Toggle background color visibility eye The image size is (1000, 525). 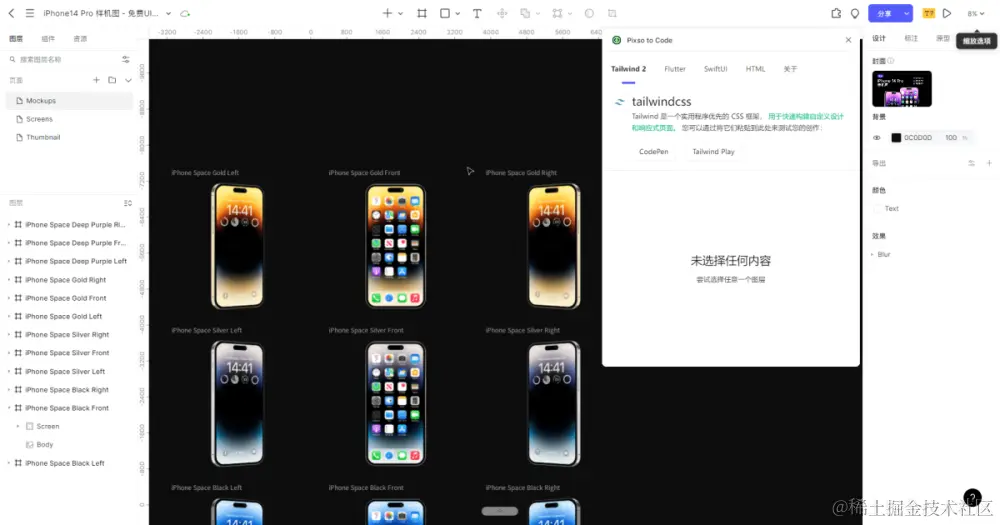click(877, 138)
